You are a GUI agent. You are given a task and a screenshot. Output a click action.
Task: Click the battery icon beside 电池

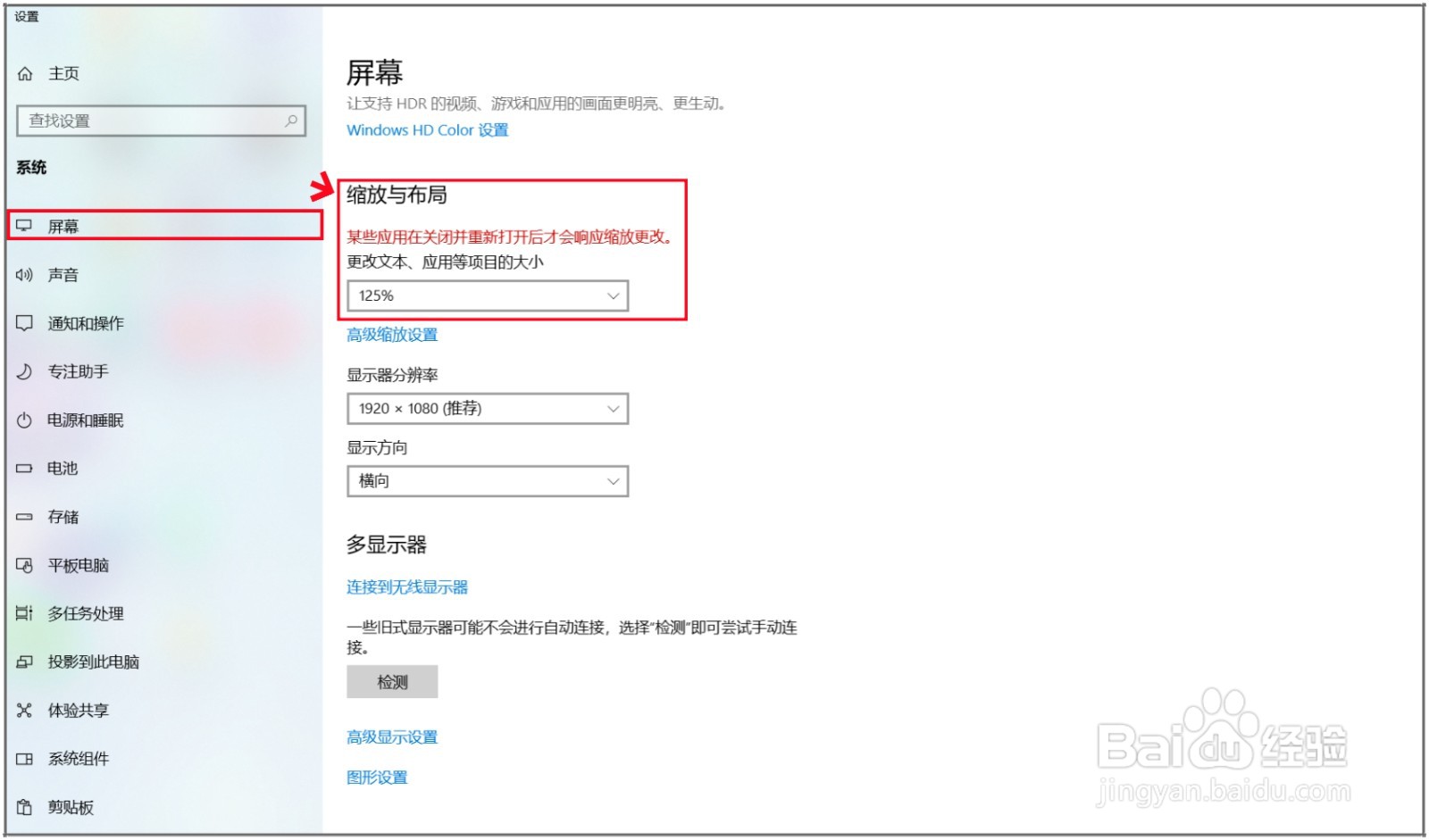click(x=25, y=469)
